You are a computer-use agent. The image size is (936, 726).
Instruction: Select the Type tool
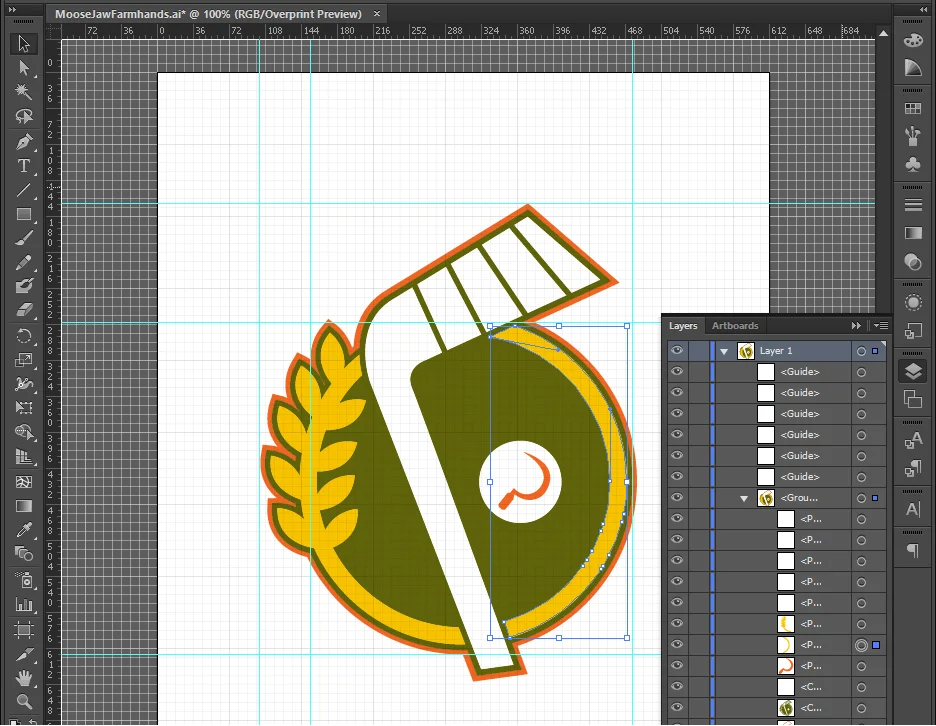point(23,168)
